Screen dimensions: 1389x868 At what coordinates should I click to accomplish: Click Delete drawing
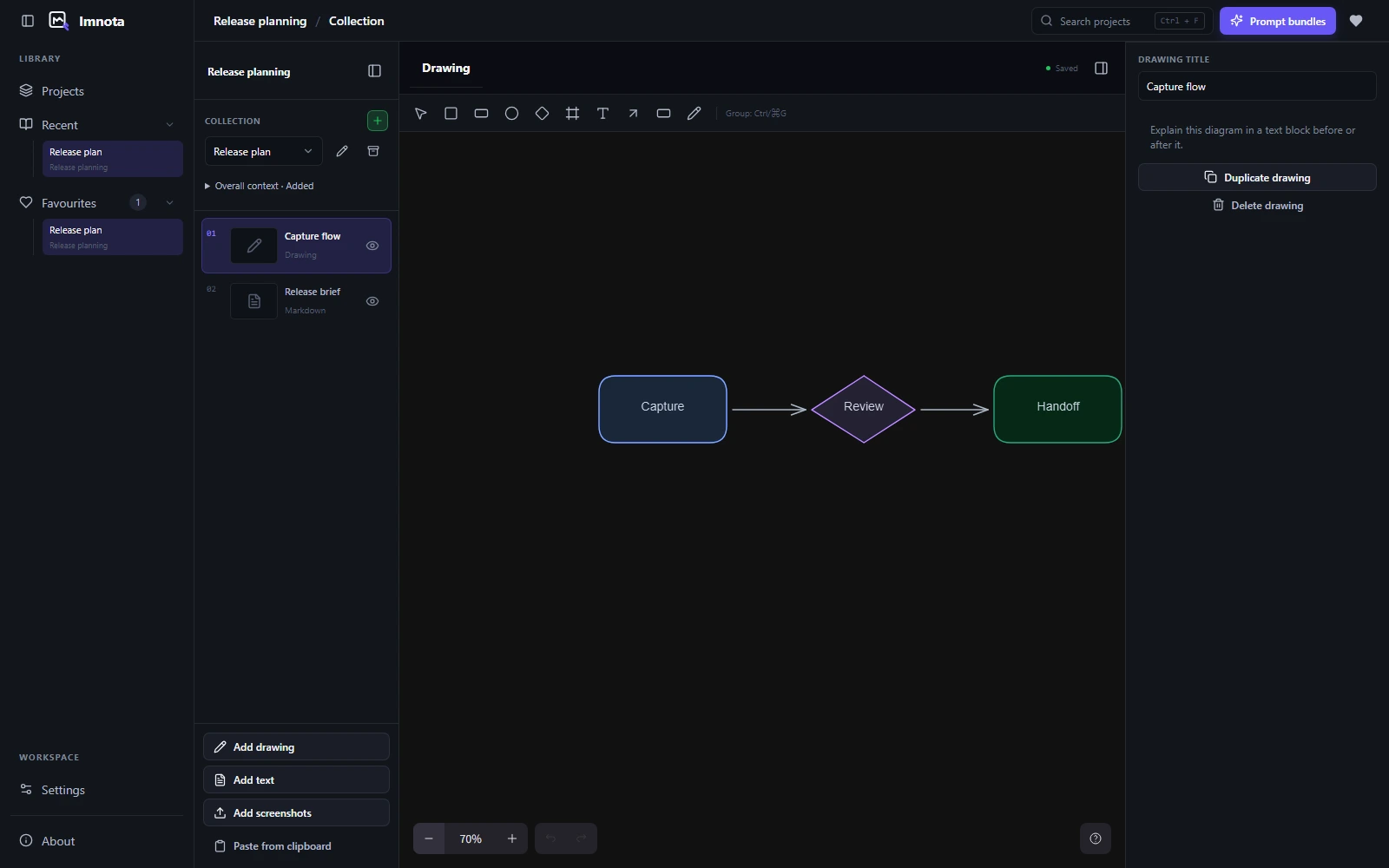(1257, 206)
